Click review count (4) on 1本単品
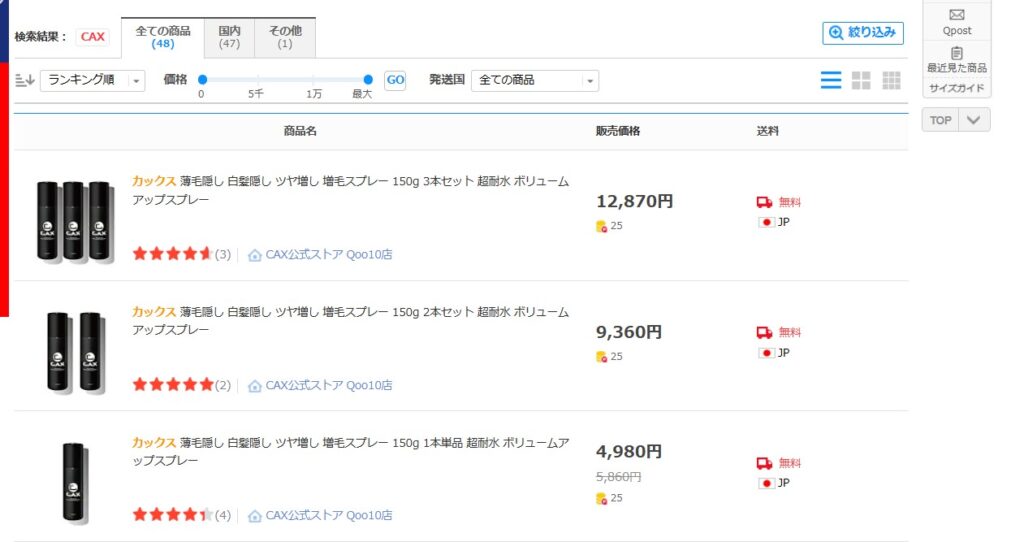This screenshot has height=542, width=1024. click(x=223, y=515)
